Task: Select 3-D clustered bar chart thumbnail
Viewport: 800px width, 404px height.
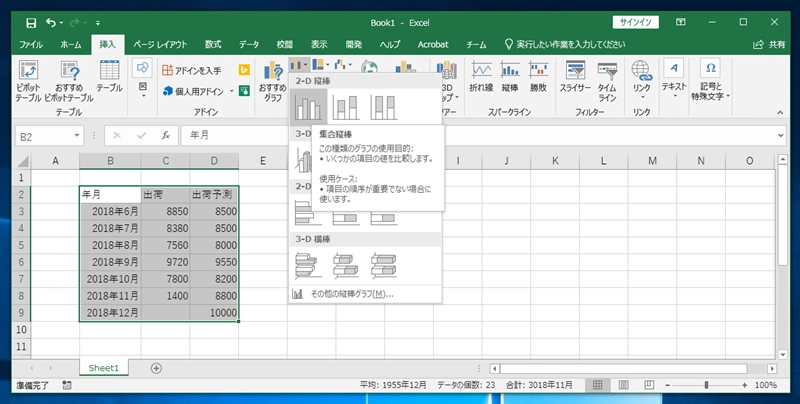Action: coord(308,266)
